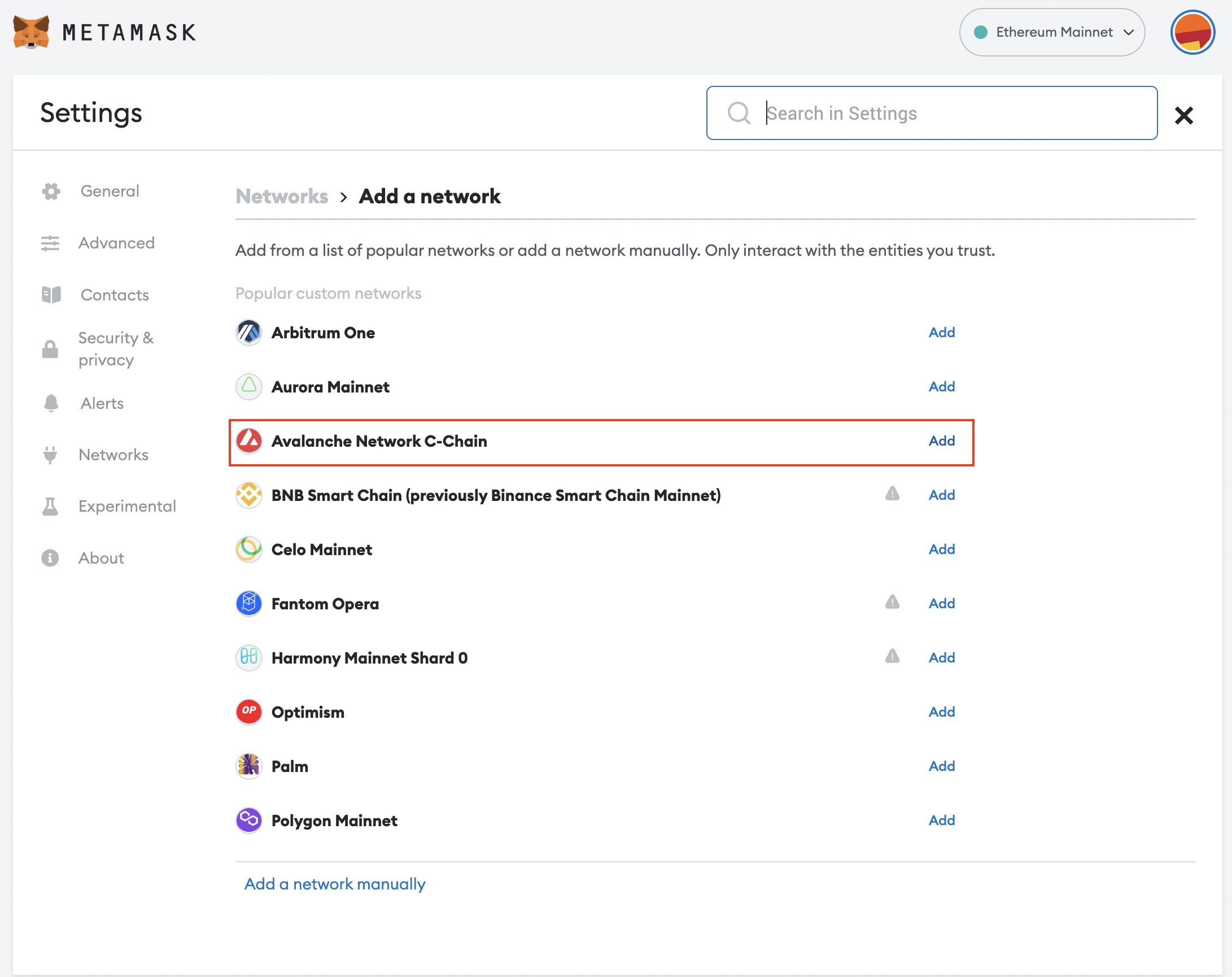Screen dimensions: 1232x977
Task: Focus the Search in Settings field
Action: (x=932, y=113)
